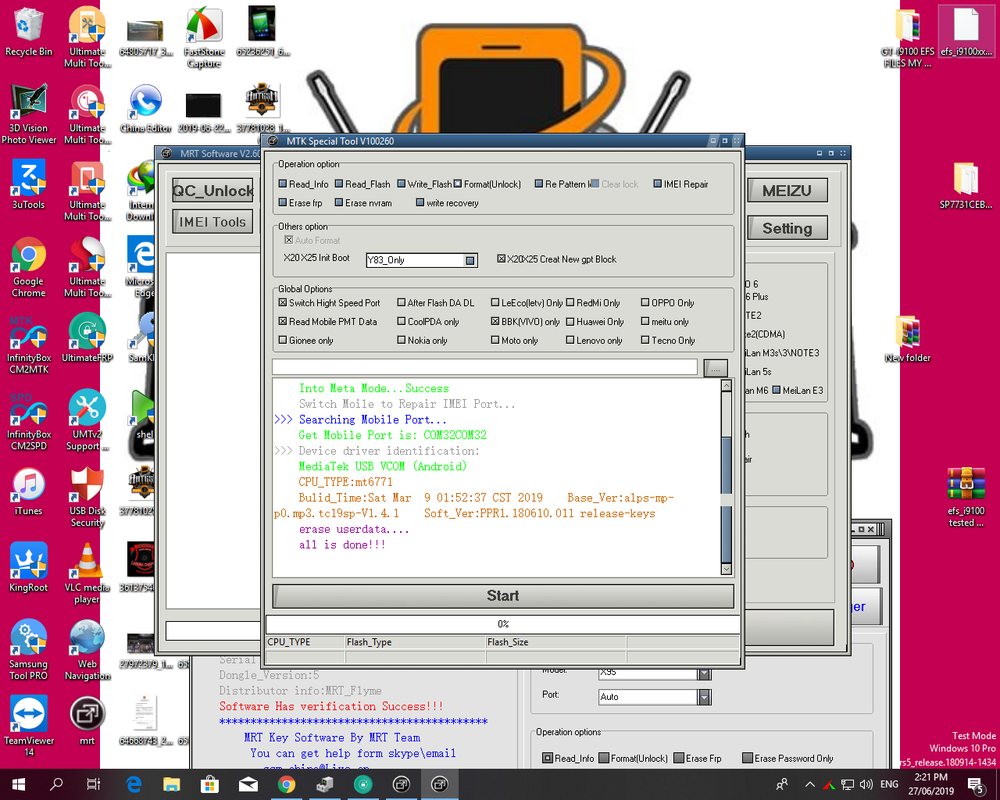
Task: Launch KingRoot from the desktop
Action: click(x=28, y=568)
